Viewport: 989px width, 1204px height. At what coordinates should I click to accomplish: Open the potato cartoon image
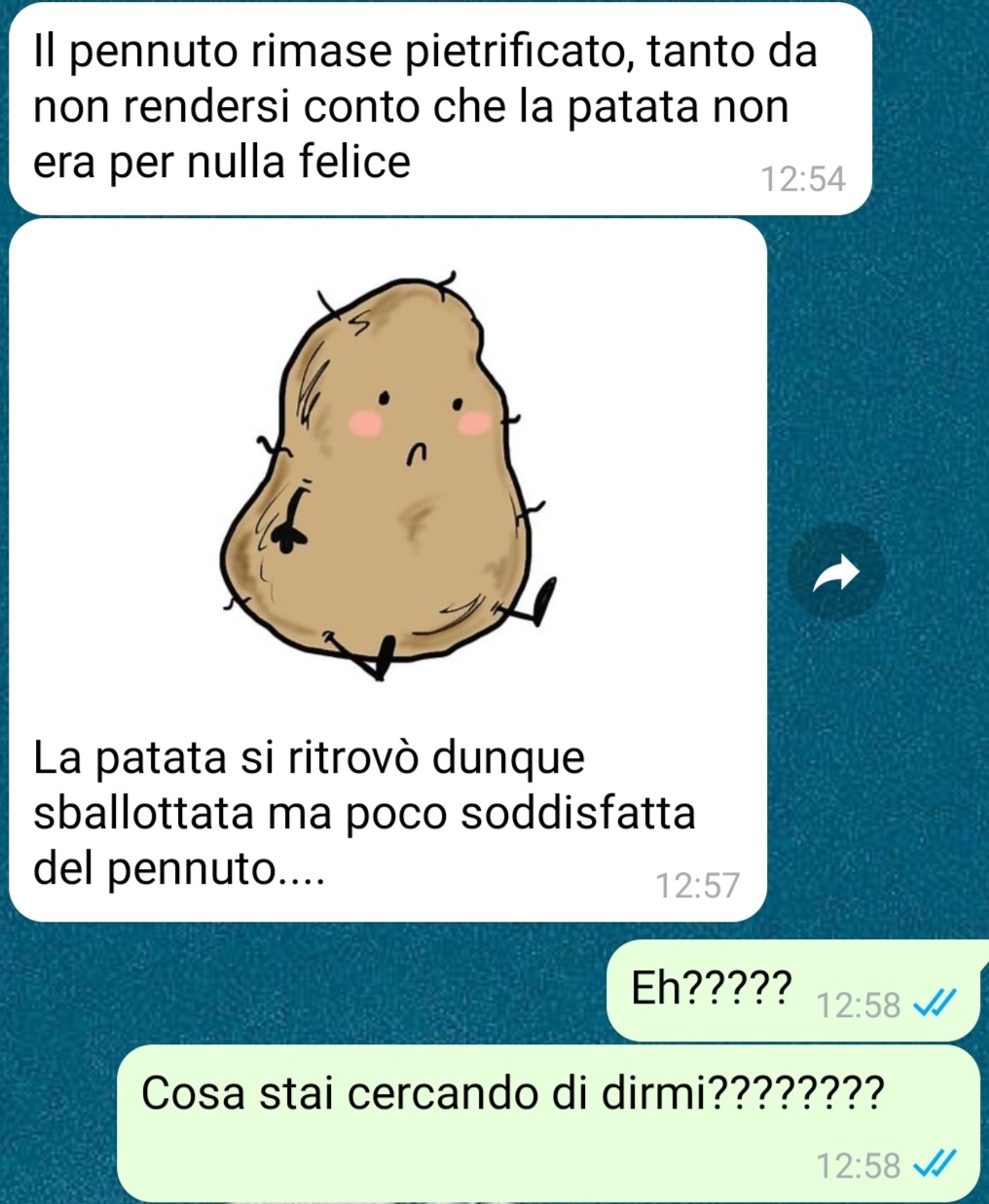[x=388, y=474]
